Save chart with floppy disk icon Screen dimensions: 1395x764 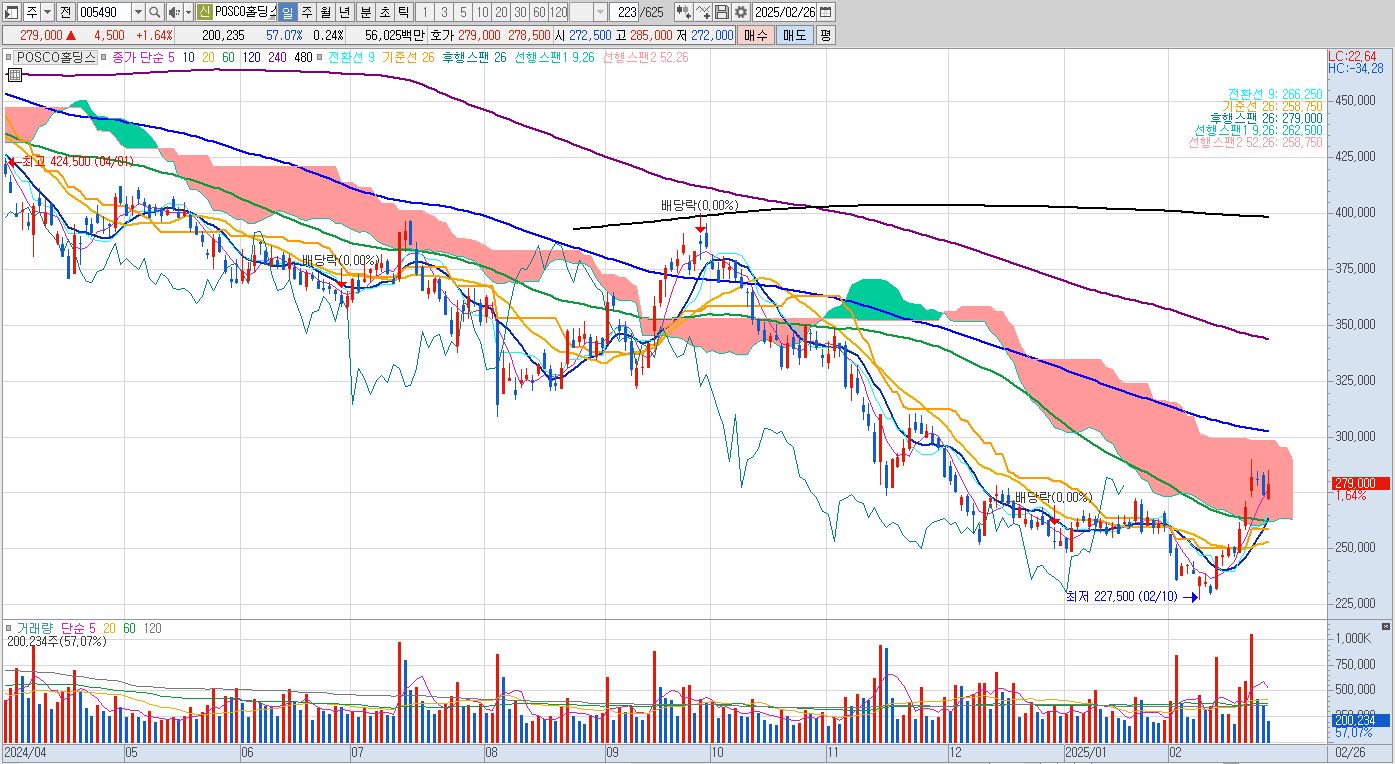tap(721, 12)
